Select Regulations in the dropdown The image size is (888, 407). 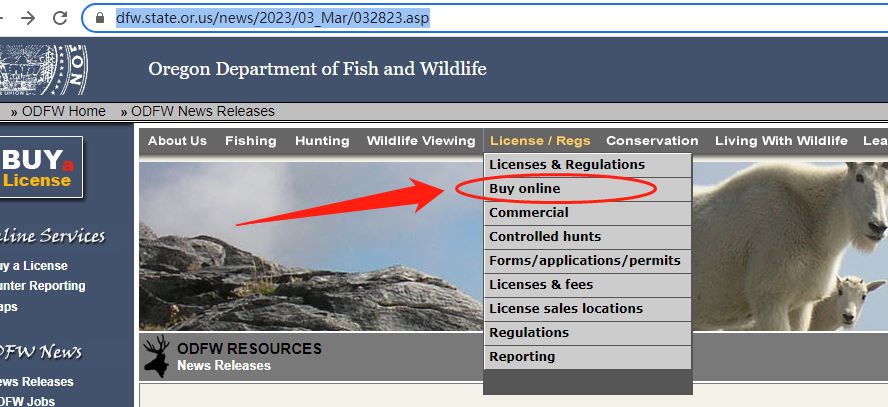[x=529, y=333]
